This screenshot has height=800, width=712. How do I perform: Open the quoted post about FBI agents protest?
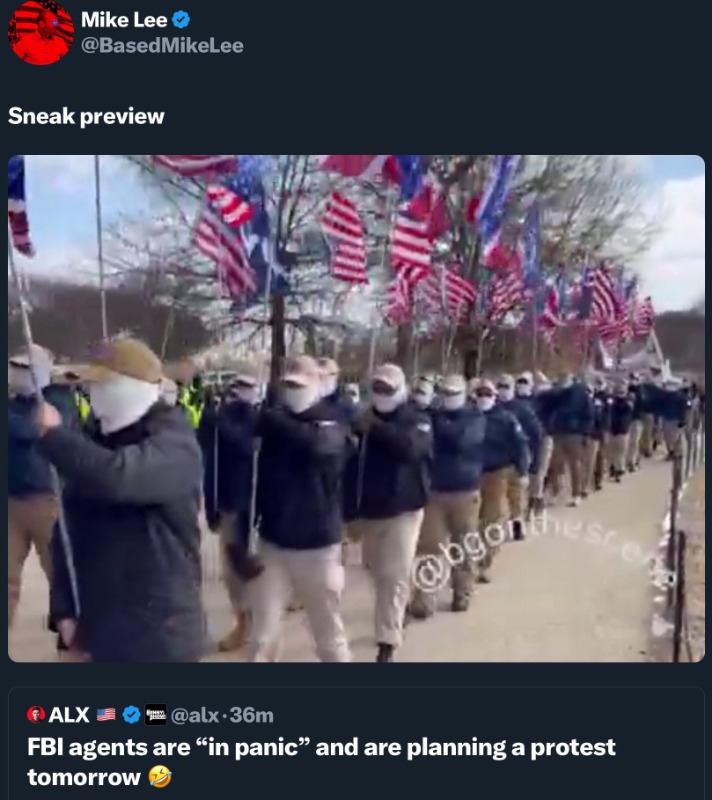click(356, 744)
